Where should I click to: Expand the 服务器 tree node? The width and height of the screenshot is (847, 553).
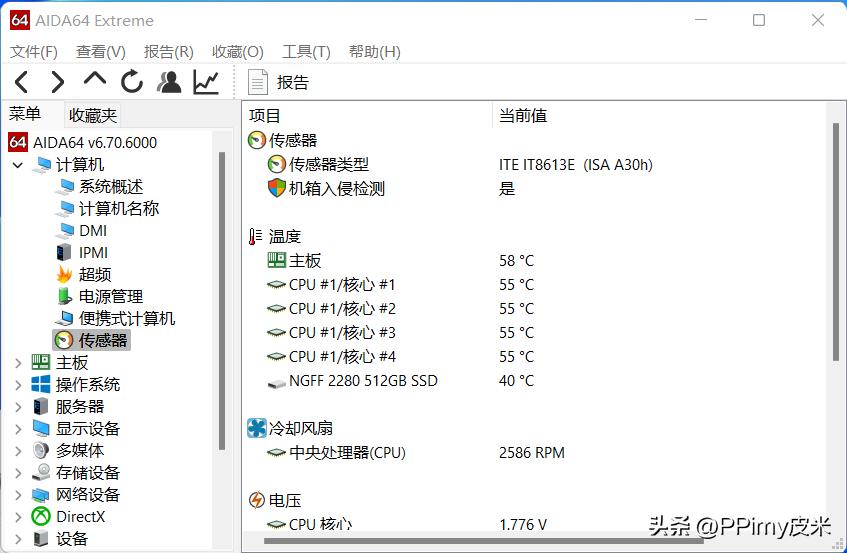[18, 407]
